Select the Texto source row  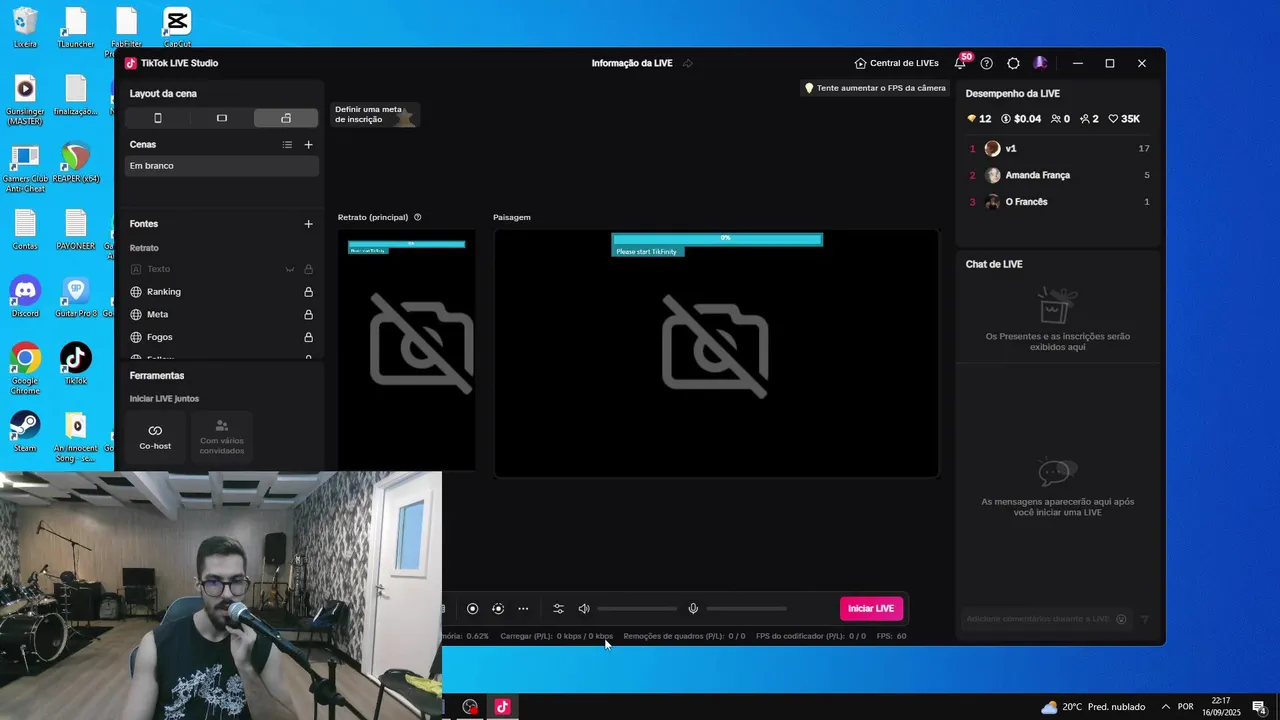(x=221, y=269)
